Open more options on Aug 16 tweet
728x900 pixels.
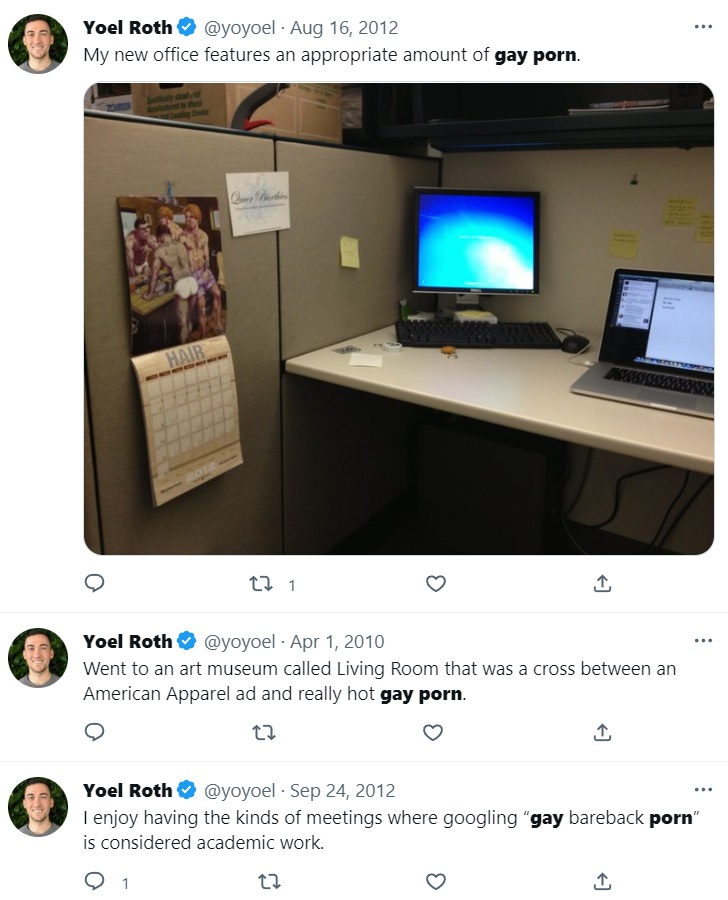click(x=703, y=26)
